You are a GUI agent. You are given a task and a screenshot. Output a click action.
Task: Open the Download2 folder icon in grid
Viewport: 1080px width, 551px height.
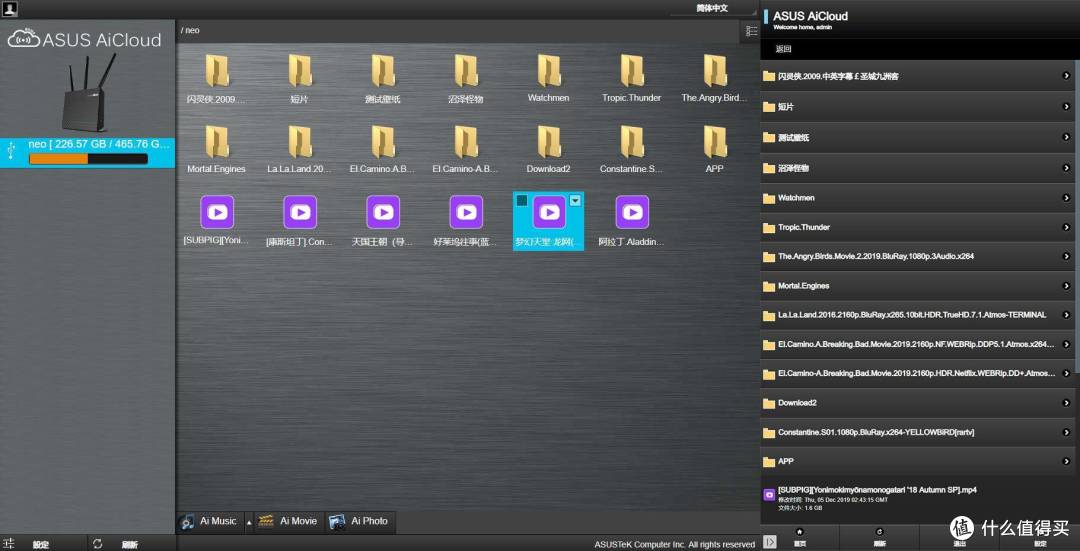pos(549,141)
